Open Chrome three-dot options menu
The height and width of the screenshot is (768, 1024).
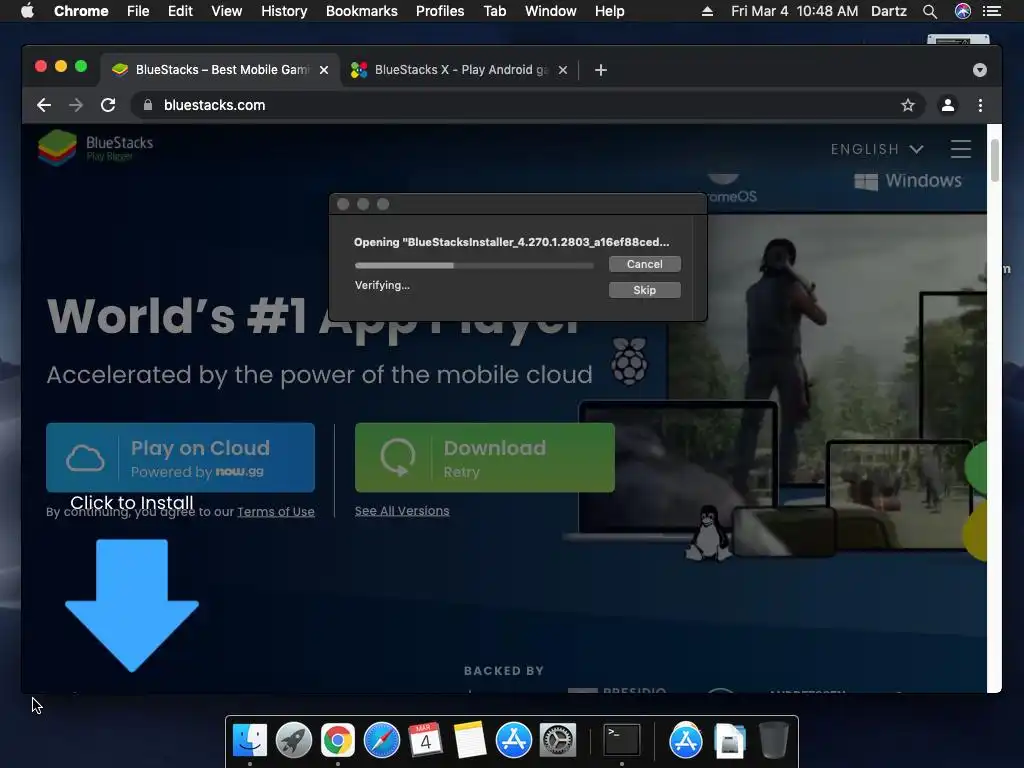980,105
